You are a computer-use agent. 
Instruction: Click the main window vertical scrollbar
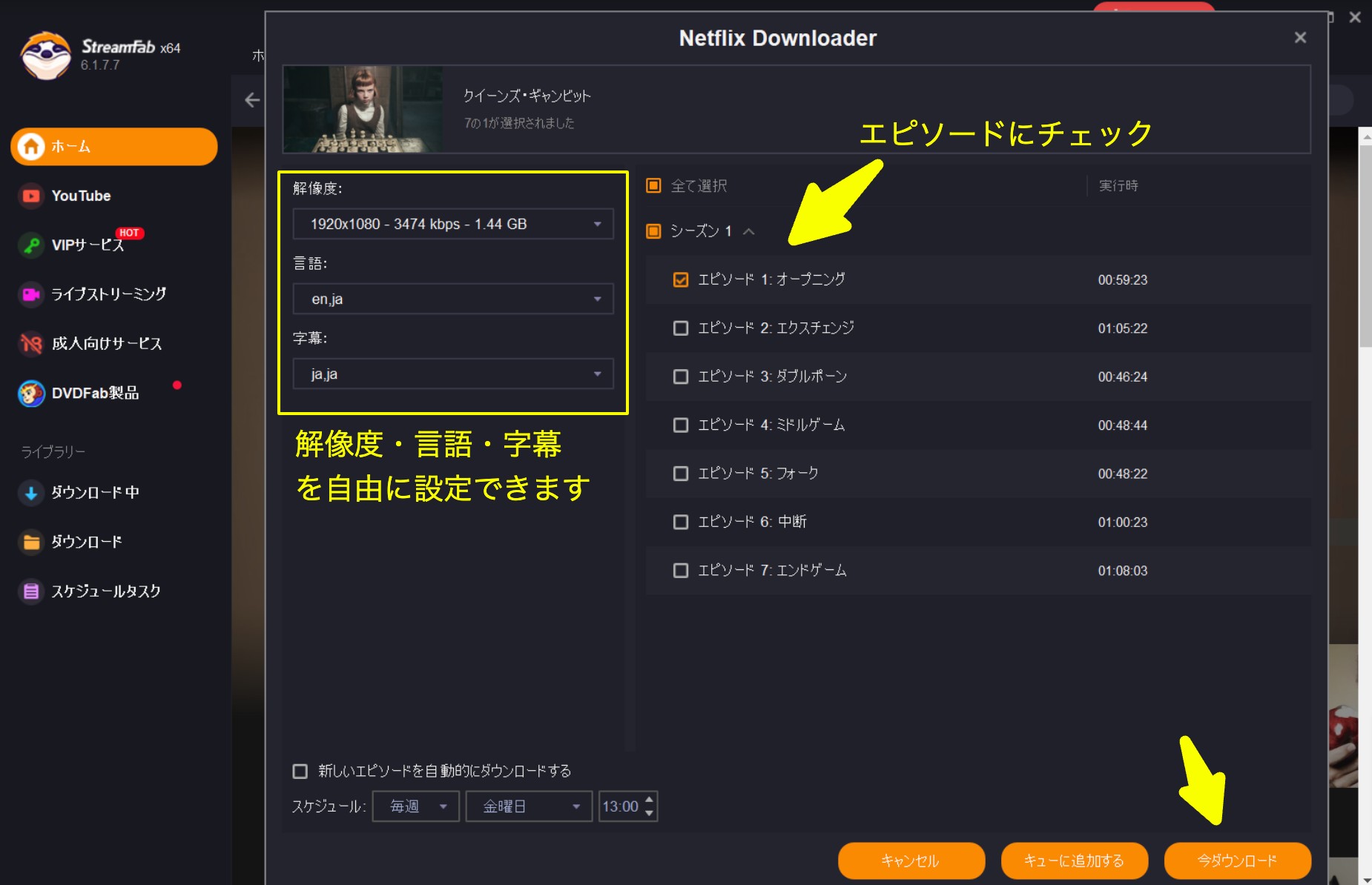1365,245
